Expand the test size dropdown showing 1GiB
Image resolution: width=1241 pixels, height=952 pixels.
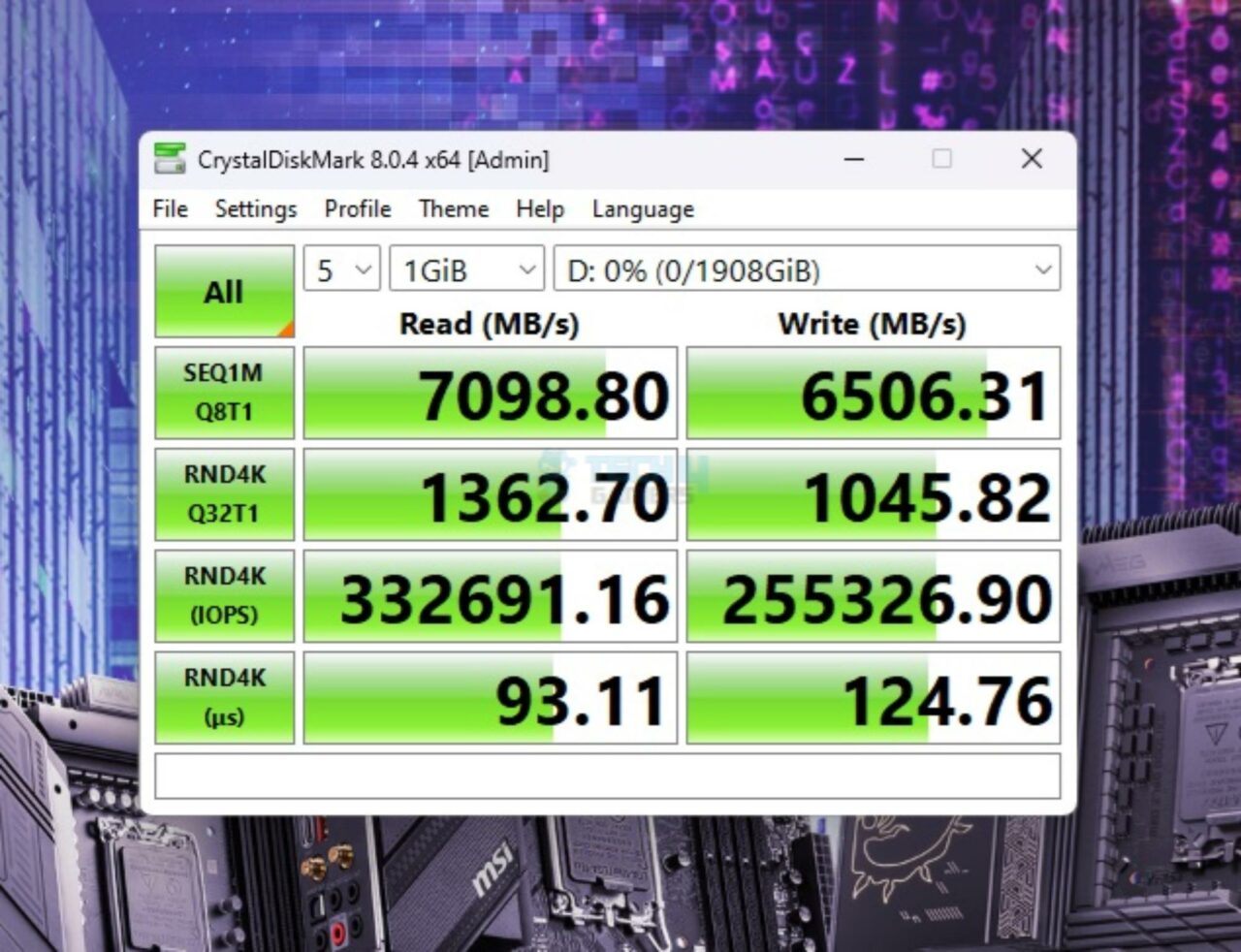(x=465, y=270)
